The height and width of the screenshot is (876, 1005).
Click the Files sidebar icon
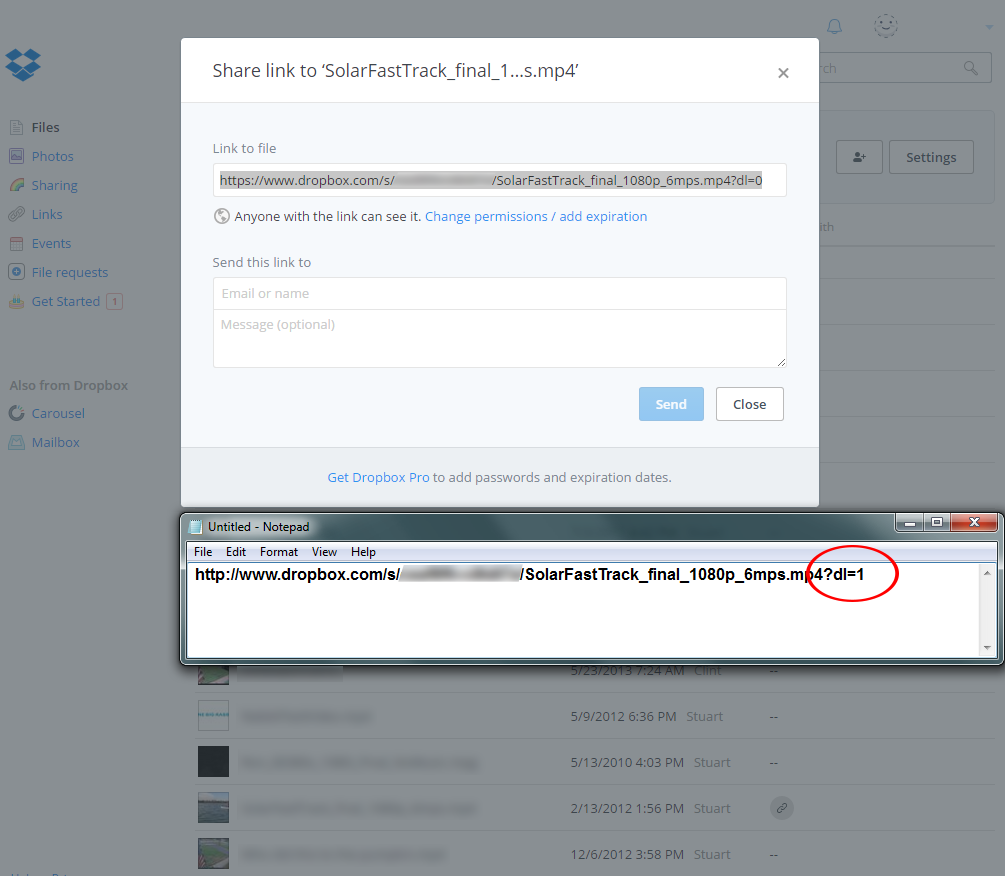tap(17, 128)
